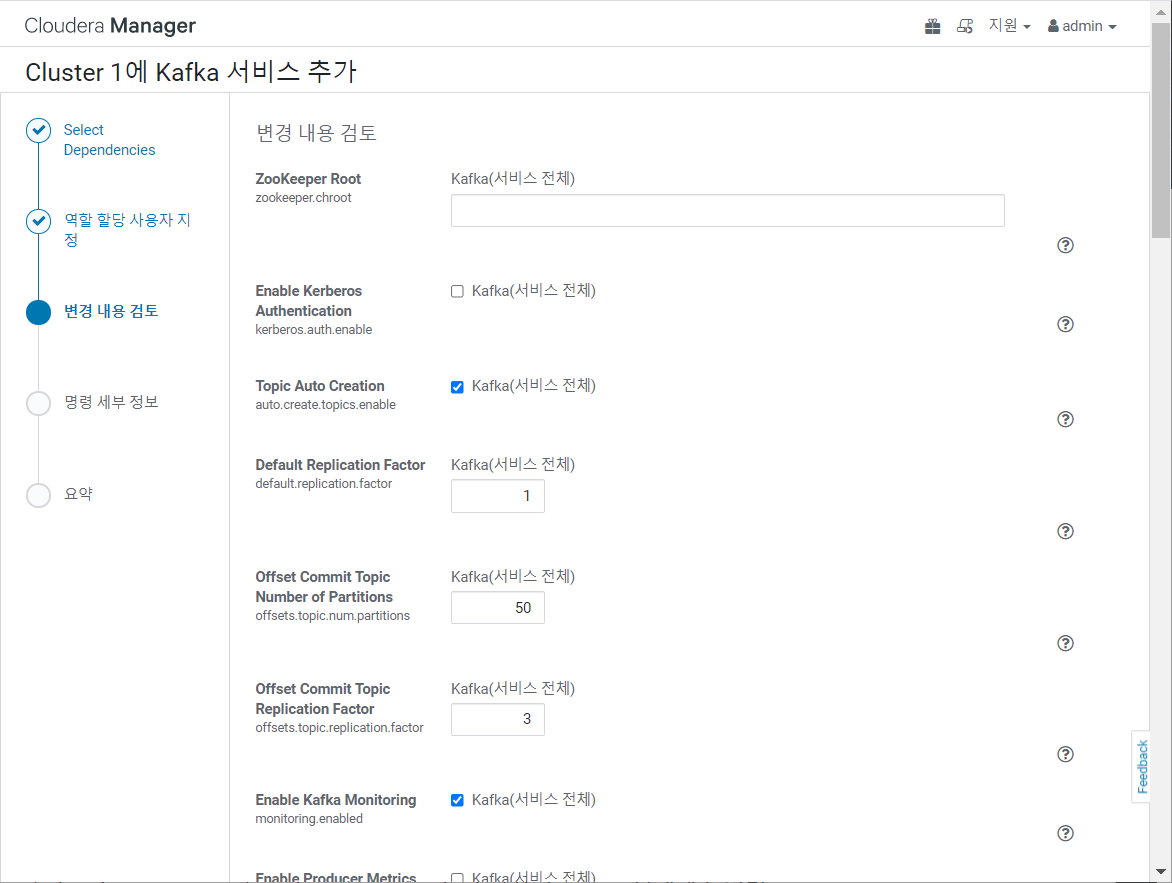This screenshot has width=1172, height=883.
Task: Click Cluster 1에 Kafka 서비스 추가 title
Action: [x=191, y=72]
